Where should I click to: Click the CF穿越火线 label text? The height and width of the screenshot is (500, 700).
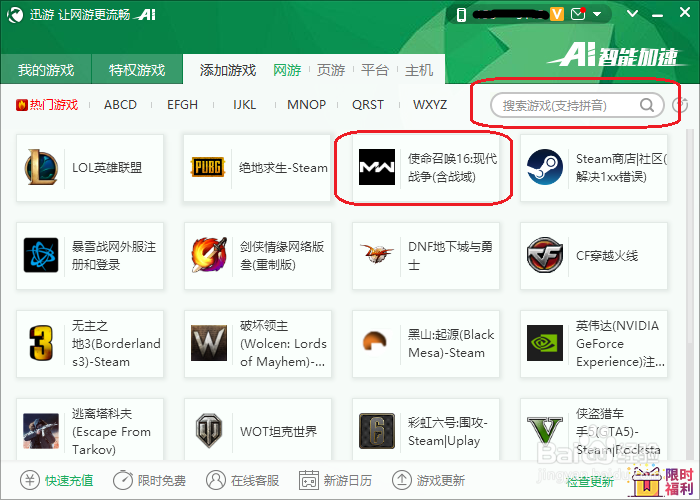click(x=607, y=255)
